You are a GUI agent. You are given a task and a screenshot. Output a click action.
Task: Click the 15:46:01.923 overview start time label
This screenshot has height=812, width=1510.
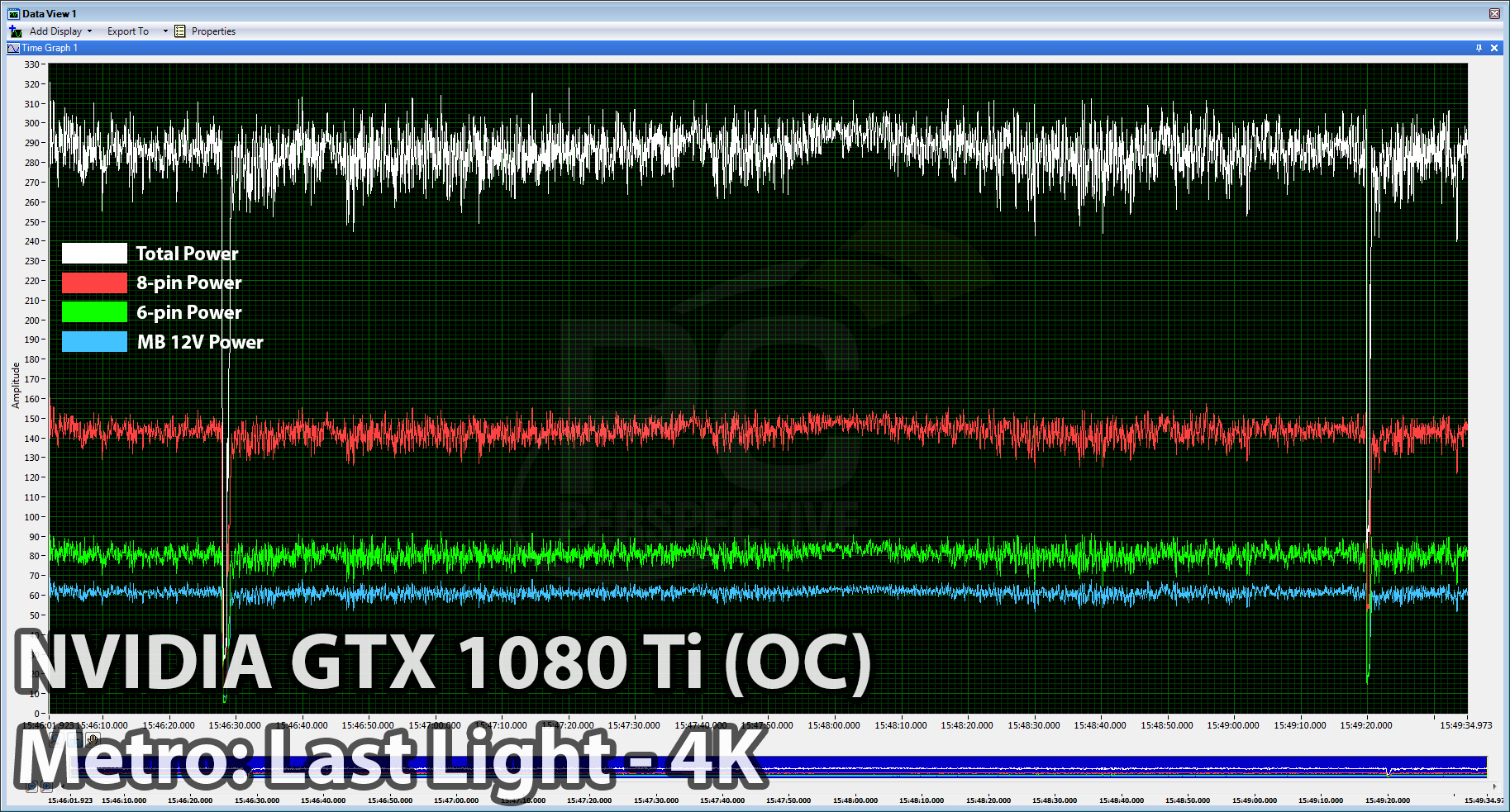tap(70, 800)
